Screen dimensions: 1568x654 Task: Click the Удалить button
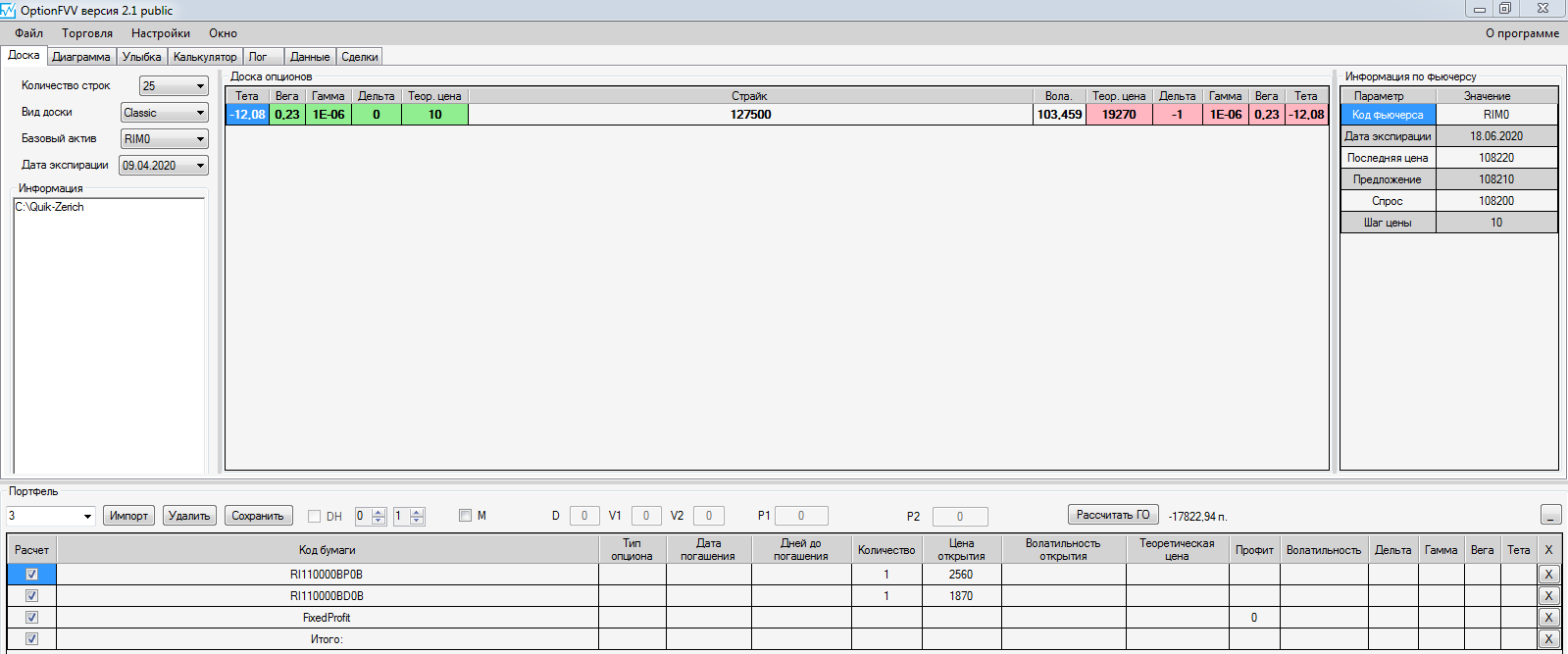point(189,516)
